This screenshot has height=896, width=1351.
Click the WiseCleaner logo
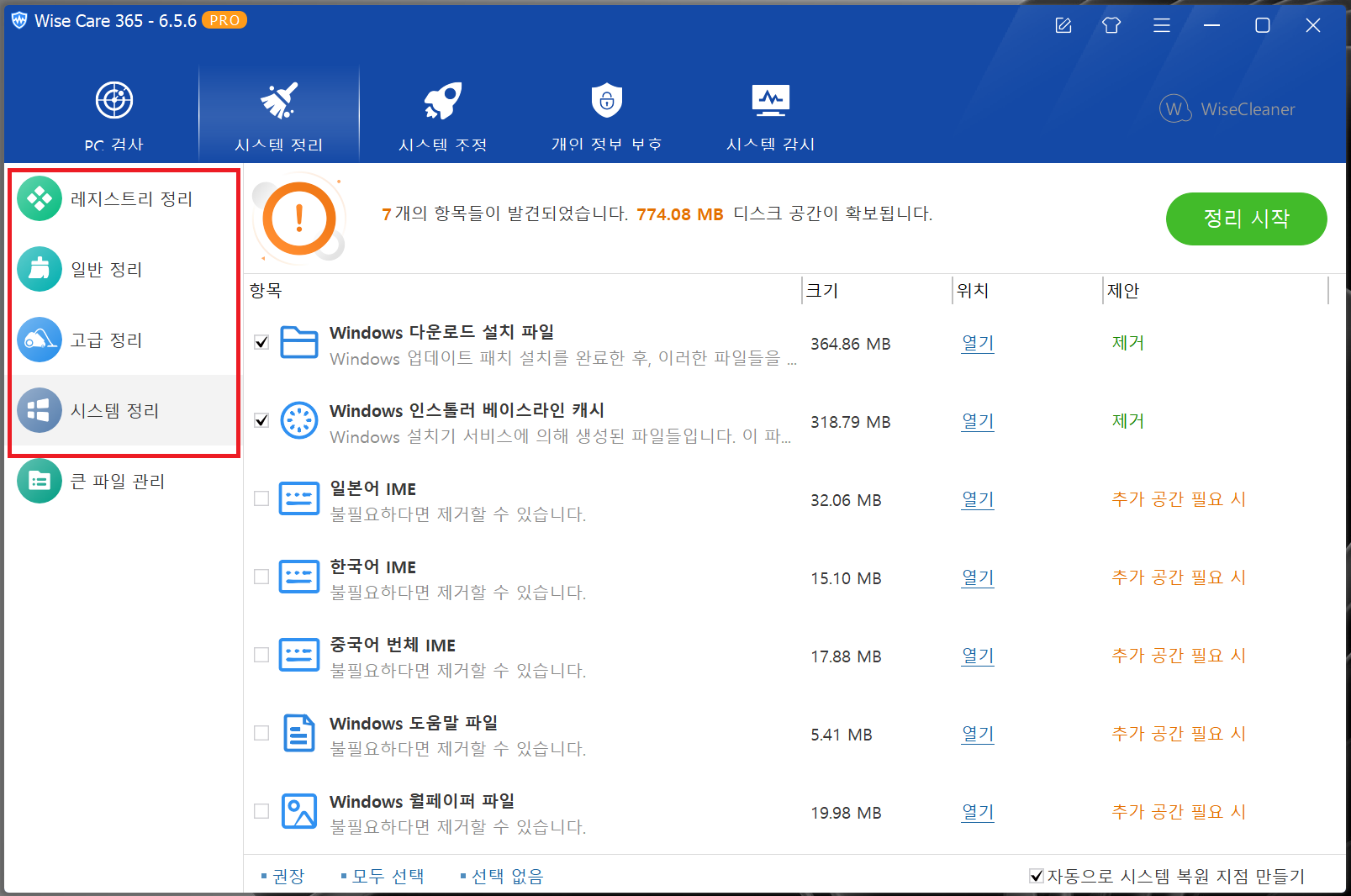point(1227,109)
